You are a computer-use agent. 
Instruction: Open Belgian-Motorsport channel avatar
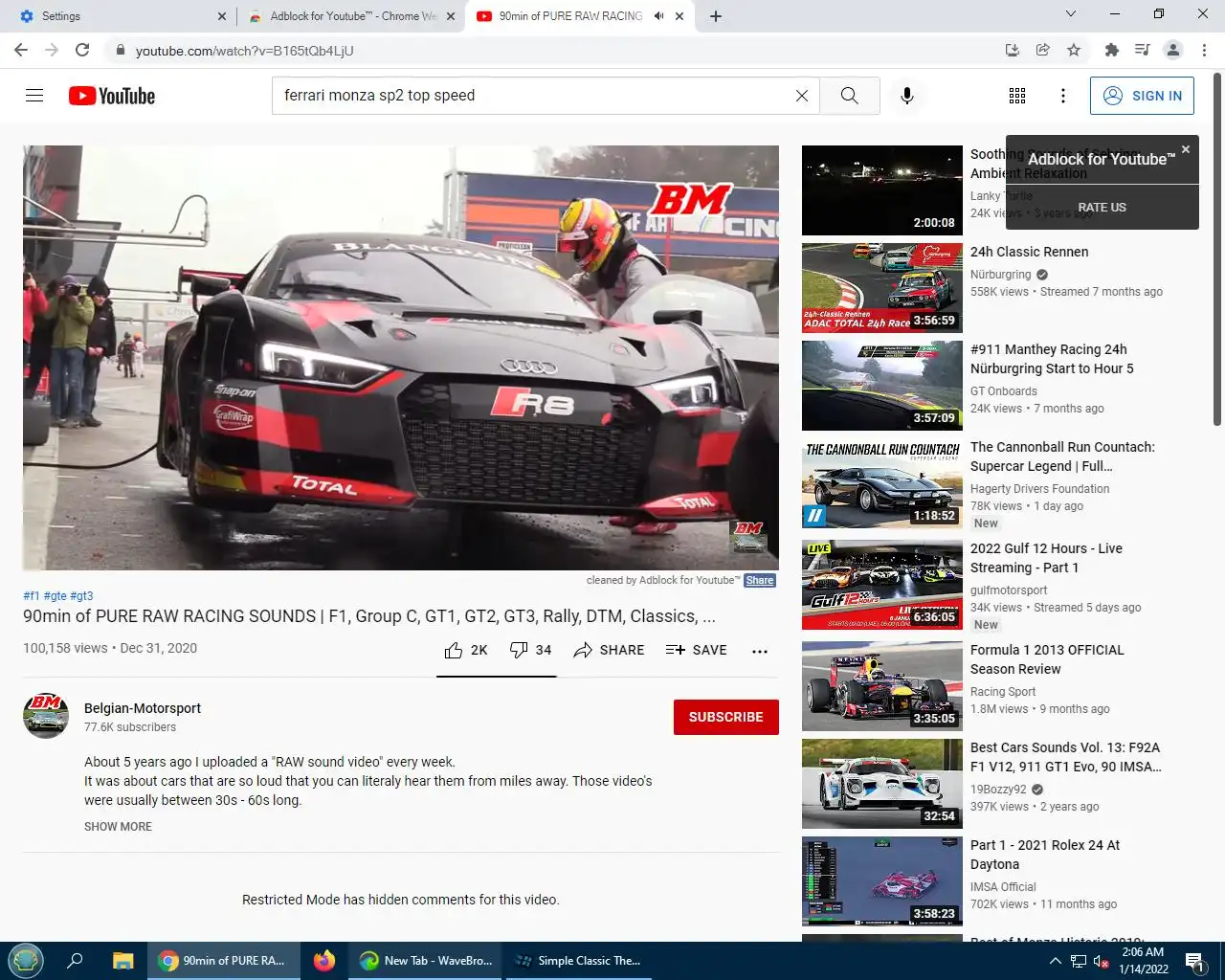46,716
